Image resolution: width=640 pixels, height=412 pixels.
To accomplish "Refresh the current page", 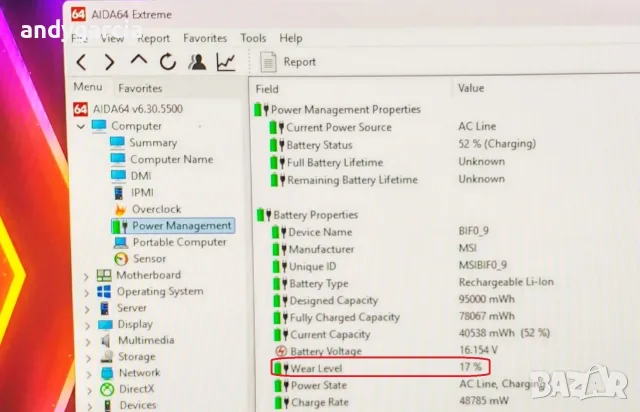I will point(168,62).
